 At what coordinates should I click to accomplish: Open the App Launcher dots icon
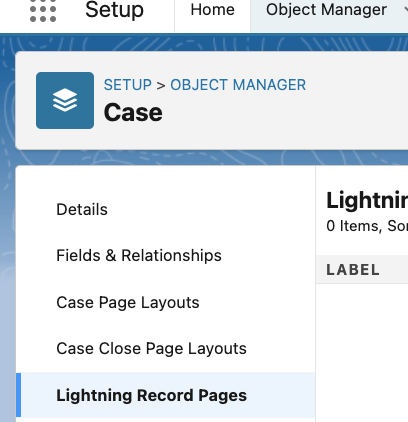(43, 10)
